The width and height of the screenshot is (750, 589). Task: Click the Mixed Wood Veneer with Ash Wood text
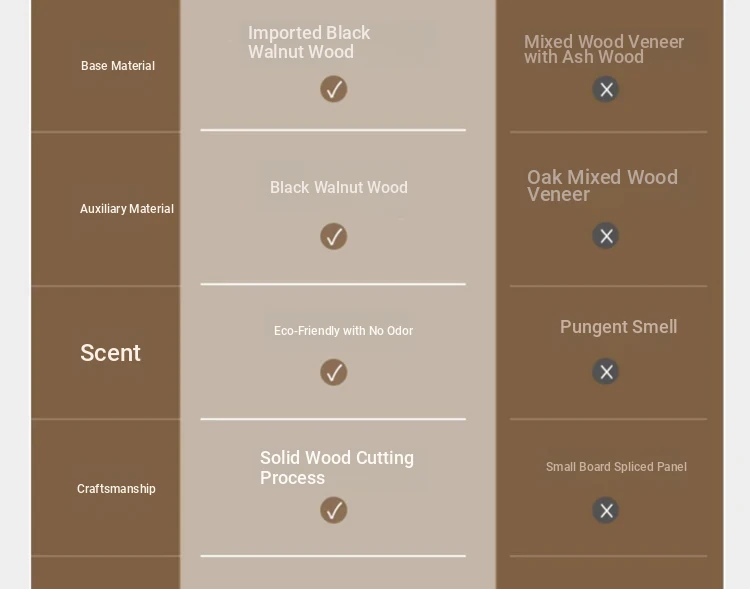[x=604, y=49]
